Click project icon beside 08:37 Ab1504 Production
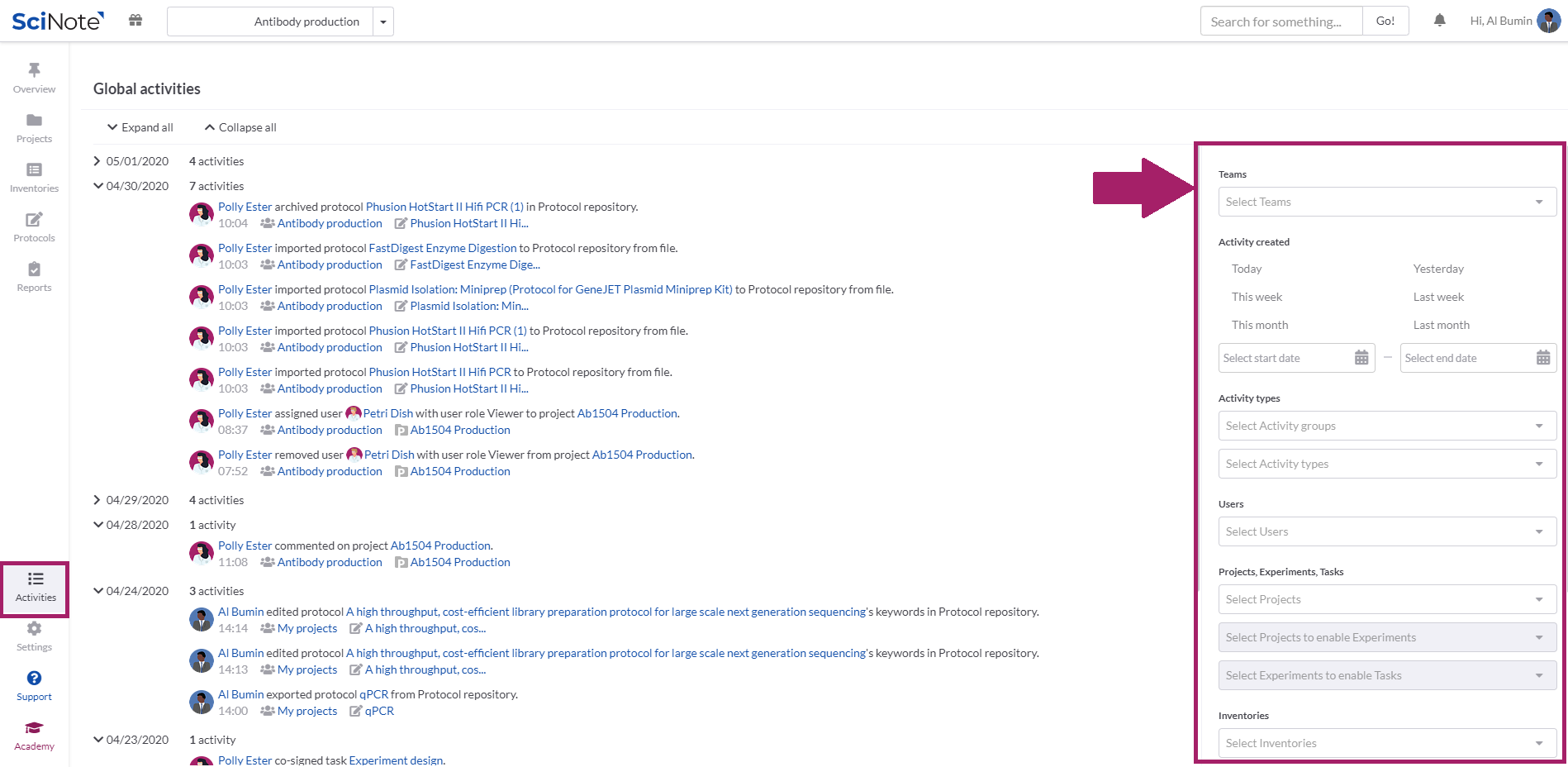The width and height of the screenshot is (1568, 767). 402,430
